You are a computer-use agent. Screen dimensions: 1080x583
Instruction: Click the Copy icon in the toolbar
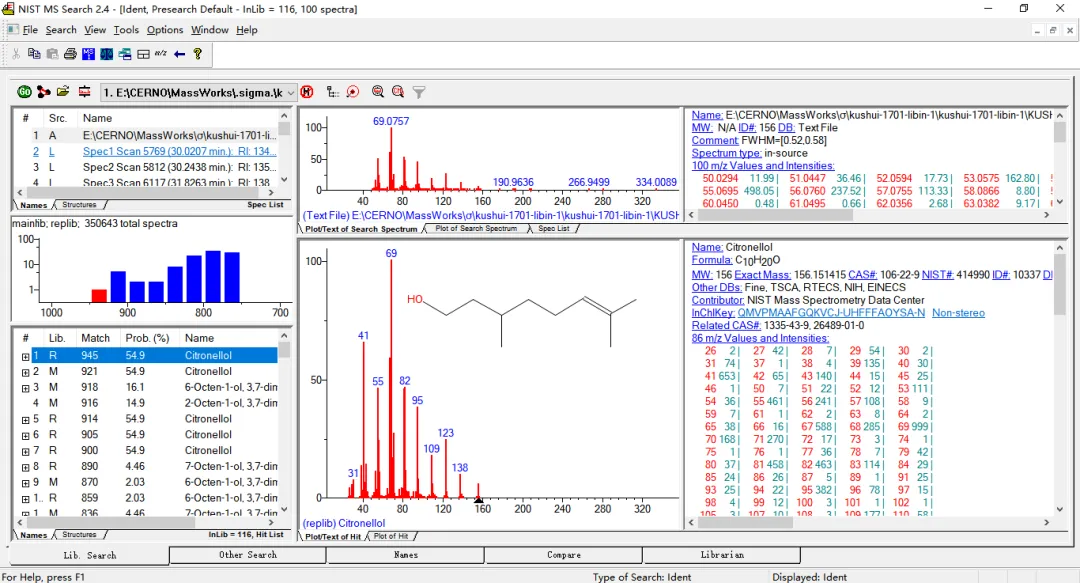35,54
